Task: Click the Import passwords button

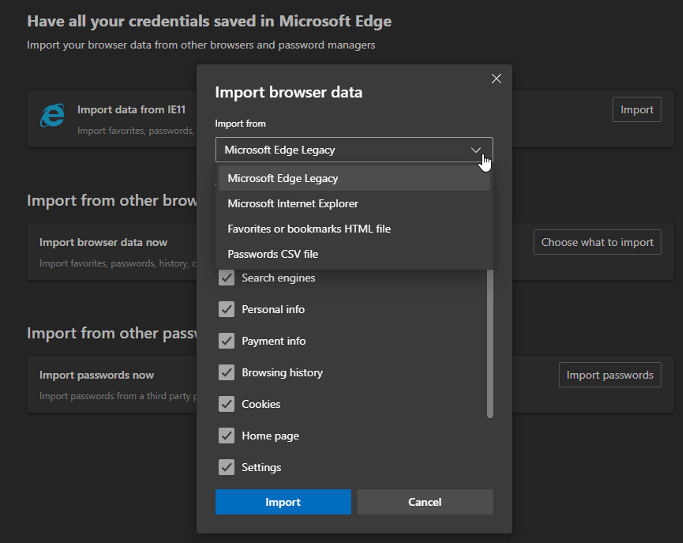Action: point(609,375)
